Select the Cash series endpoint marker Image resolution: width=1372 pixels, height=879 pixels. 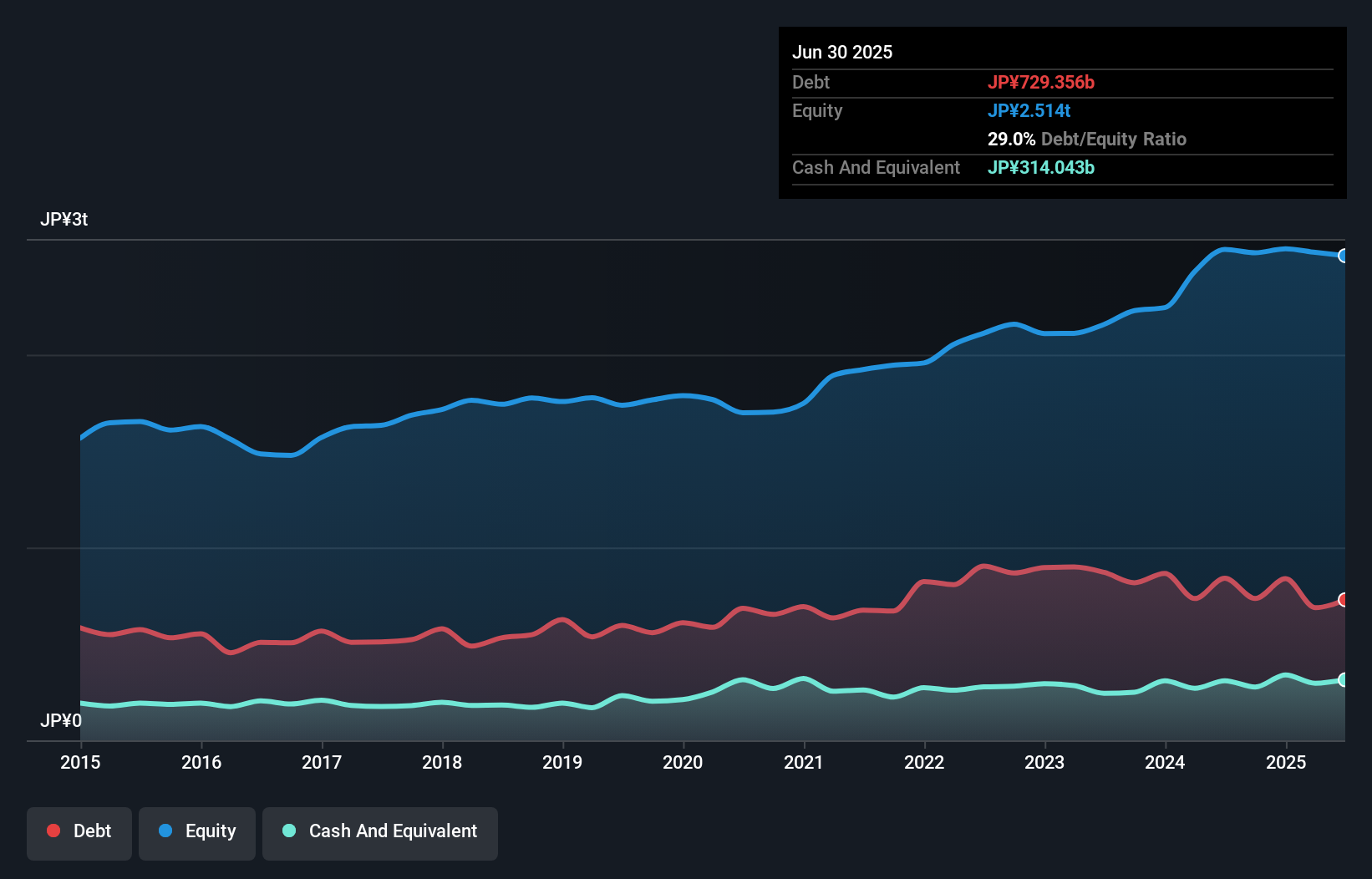point(1343,680)
